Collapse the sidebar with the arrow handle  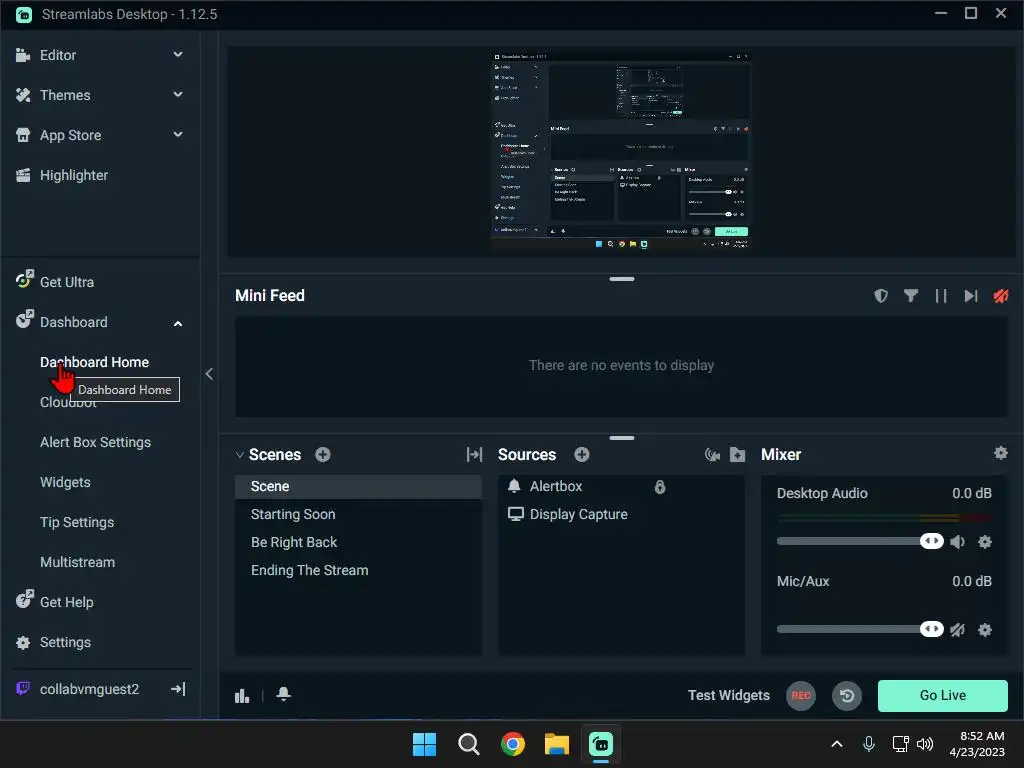pos(209,374)
